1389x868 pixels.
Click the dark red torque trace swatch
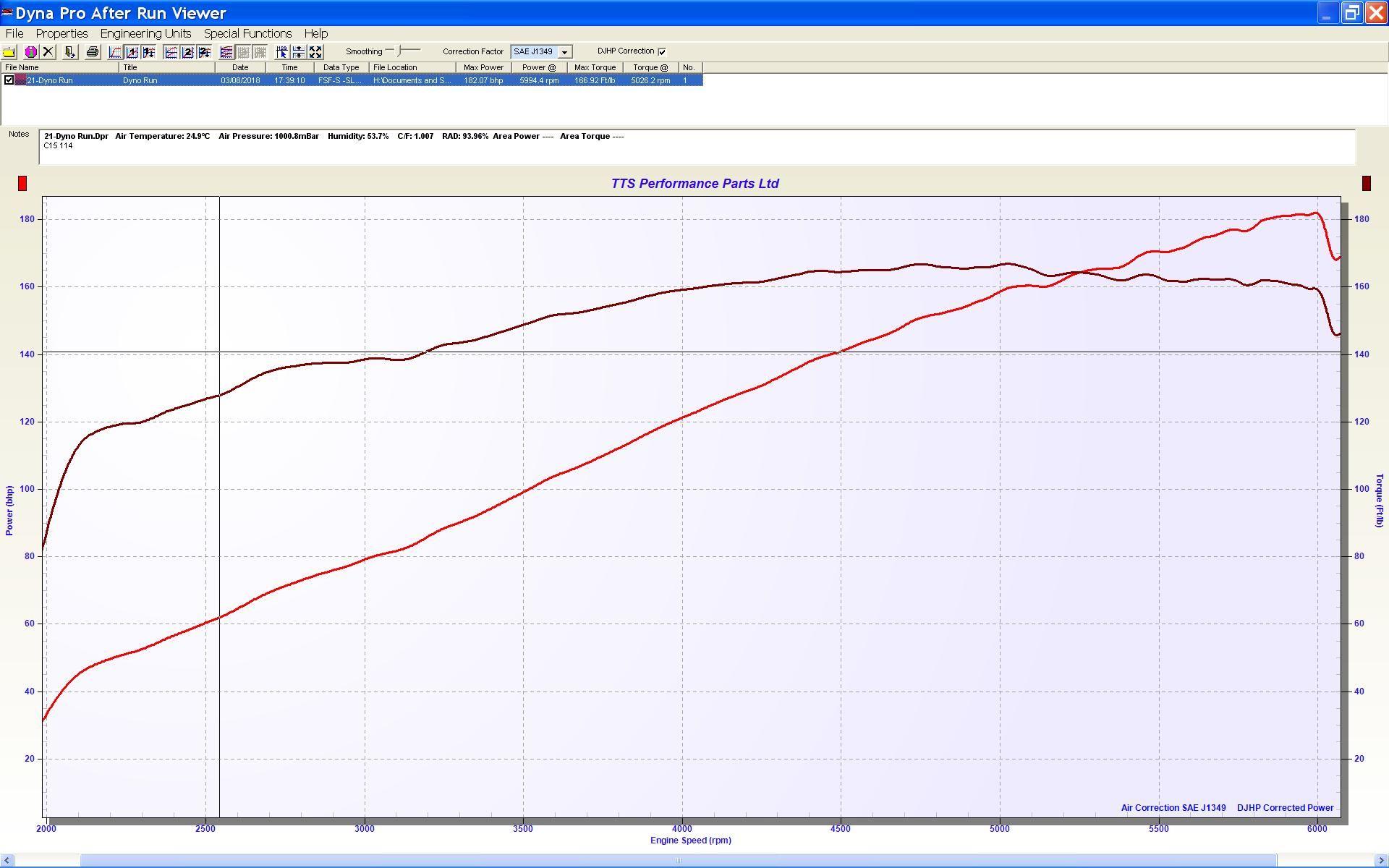[x=1366, y=184]
